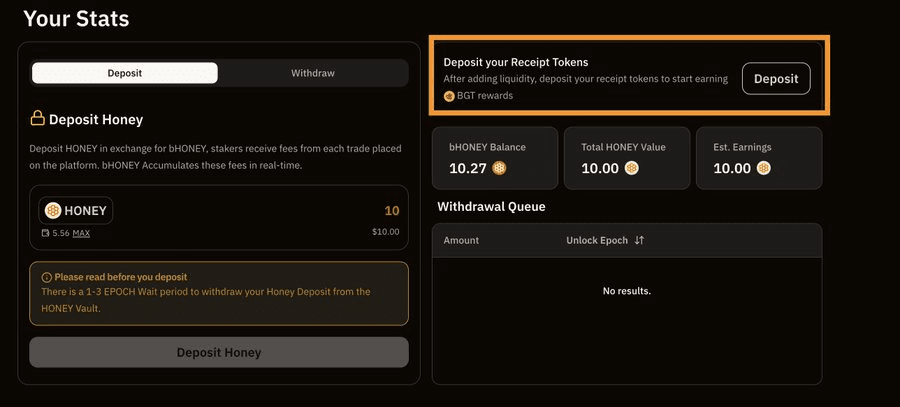Screen dimensions: 900x407
Task: Select the Deposit tab
Action: coord(125,73)
